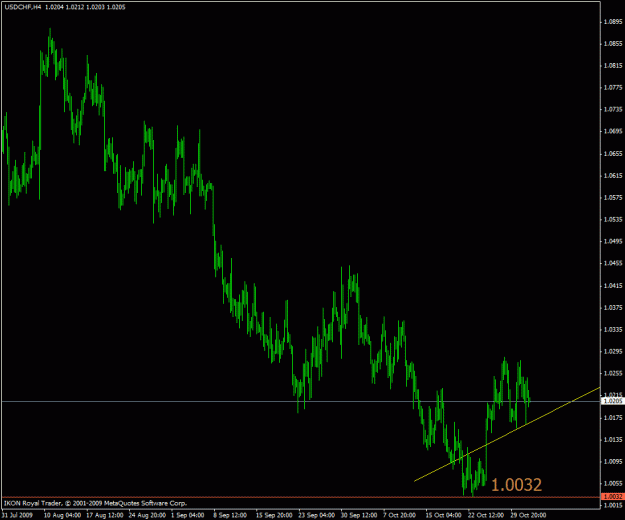Click the 1.0375 price axis label
The image size is (625, 520).
613,308
